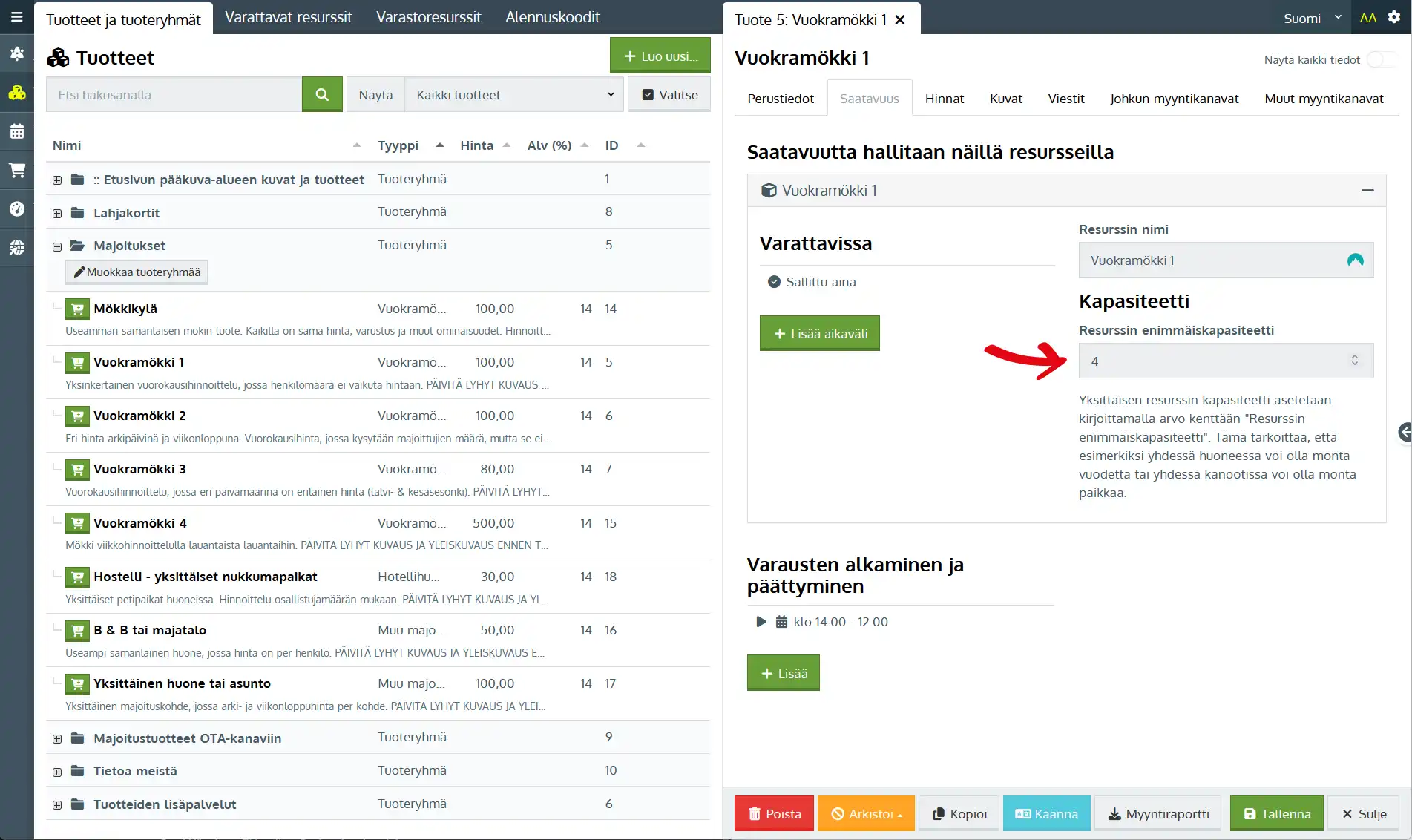
Task: Click the Valitse checkbox button
Action: click(x=669, y=94)
